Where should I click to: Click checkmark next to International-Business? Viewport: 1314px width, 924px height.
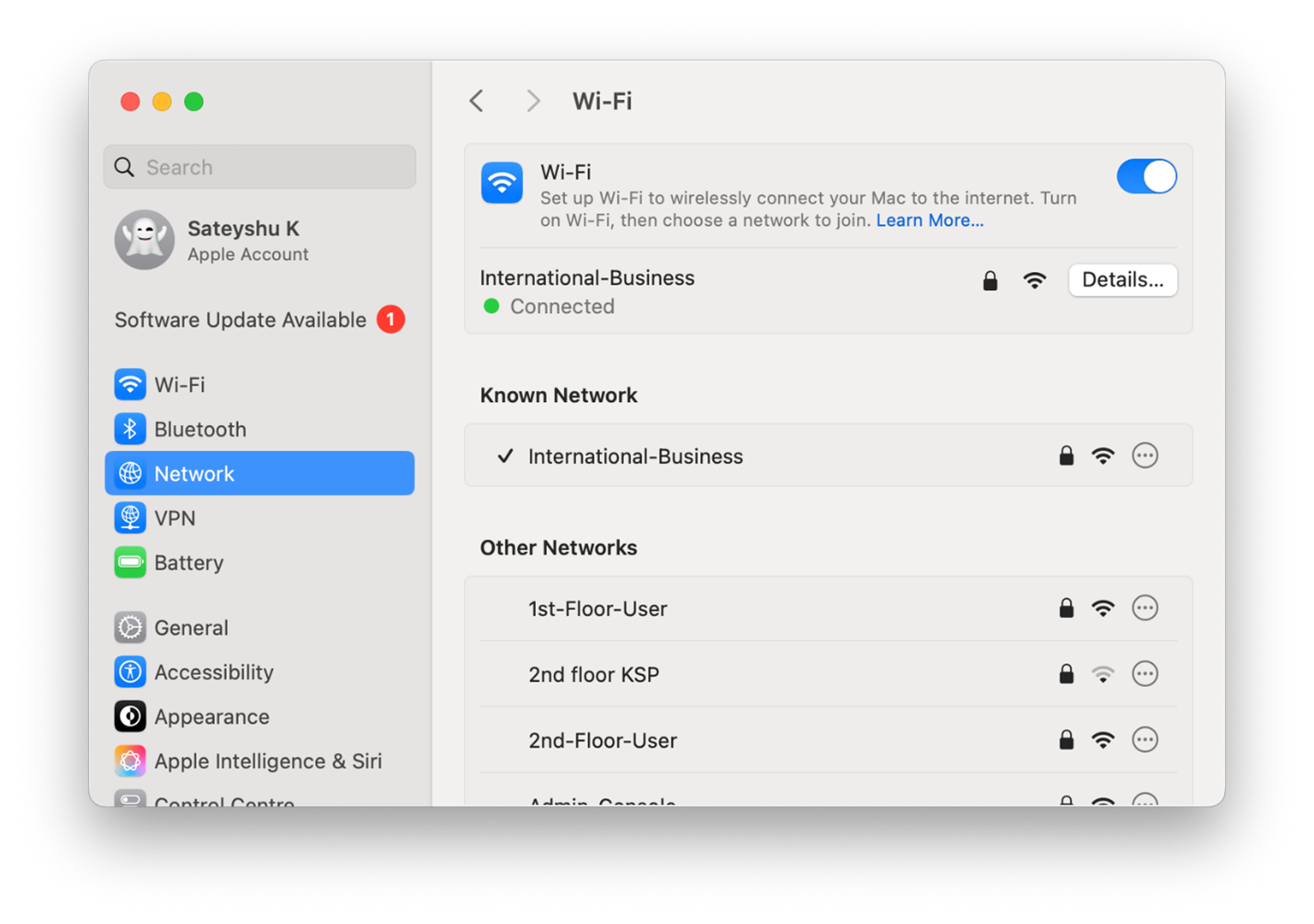pos(504,456)
